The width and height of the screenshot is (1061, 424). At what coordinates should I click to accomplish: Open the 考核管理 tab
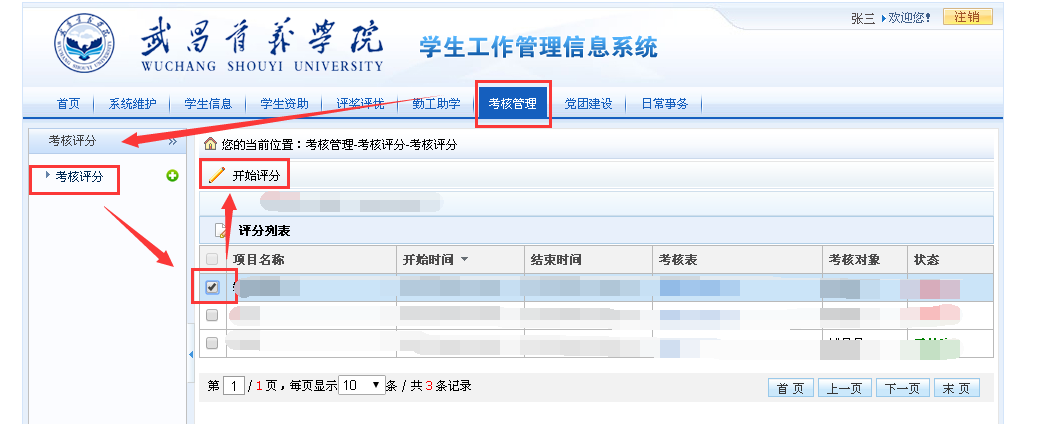coord(512,103)
